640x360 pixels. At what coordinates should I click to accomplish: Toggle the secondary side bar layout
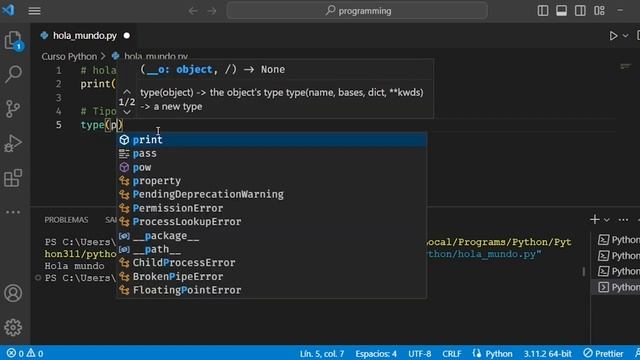pos(580,11)
